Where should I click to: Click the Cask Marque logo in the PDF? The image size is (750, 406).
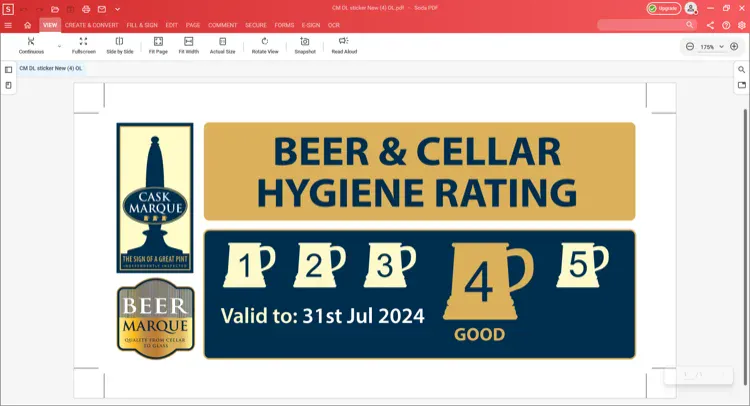155,198
